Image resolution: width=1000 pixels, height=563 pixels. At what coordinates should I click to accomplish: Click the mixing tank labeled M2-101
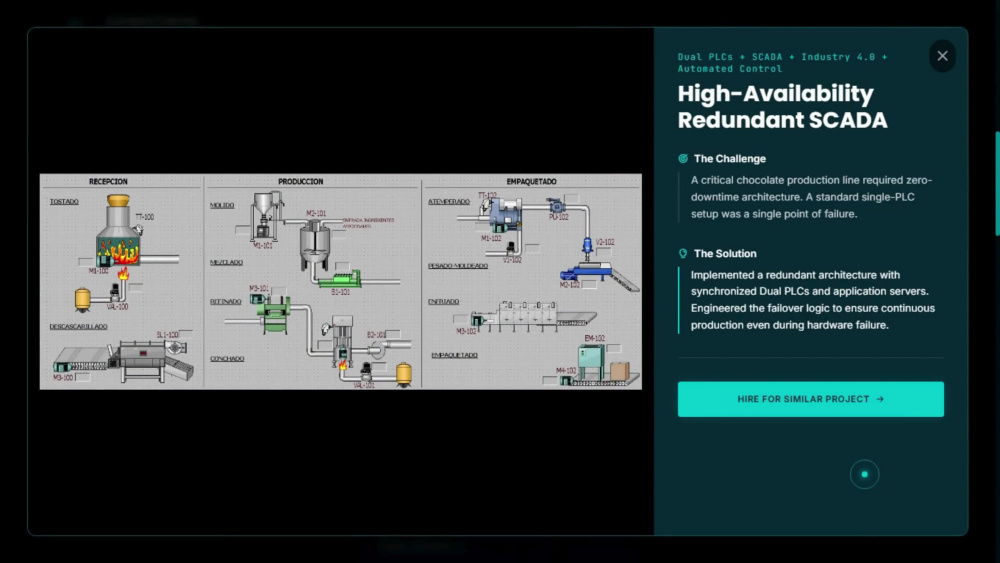pyautogui.click(x=314, y=245)
